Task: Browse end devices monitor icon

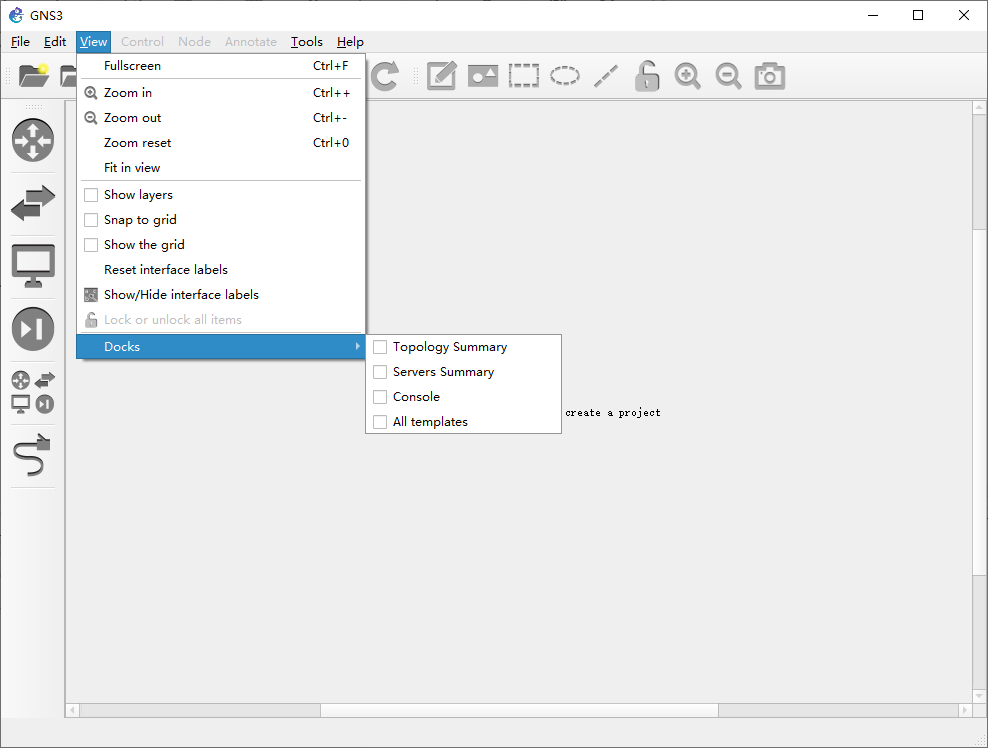Action: tap(33, 266)
